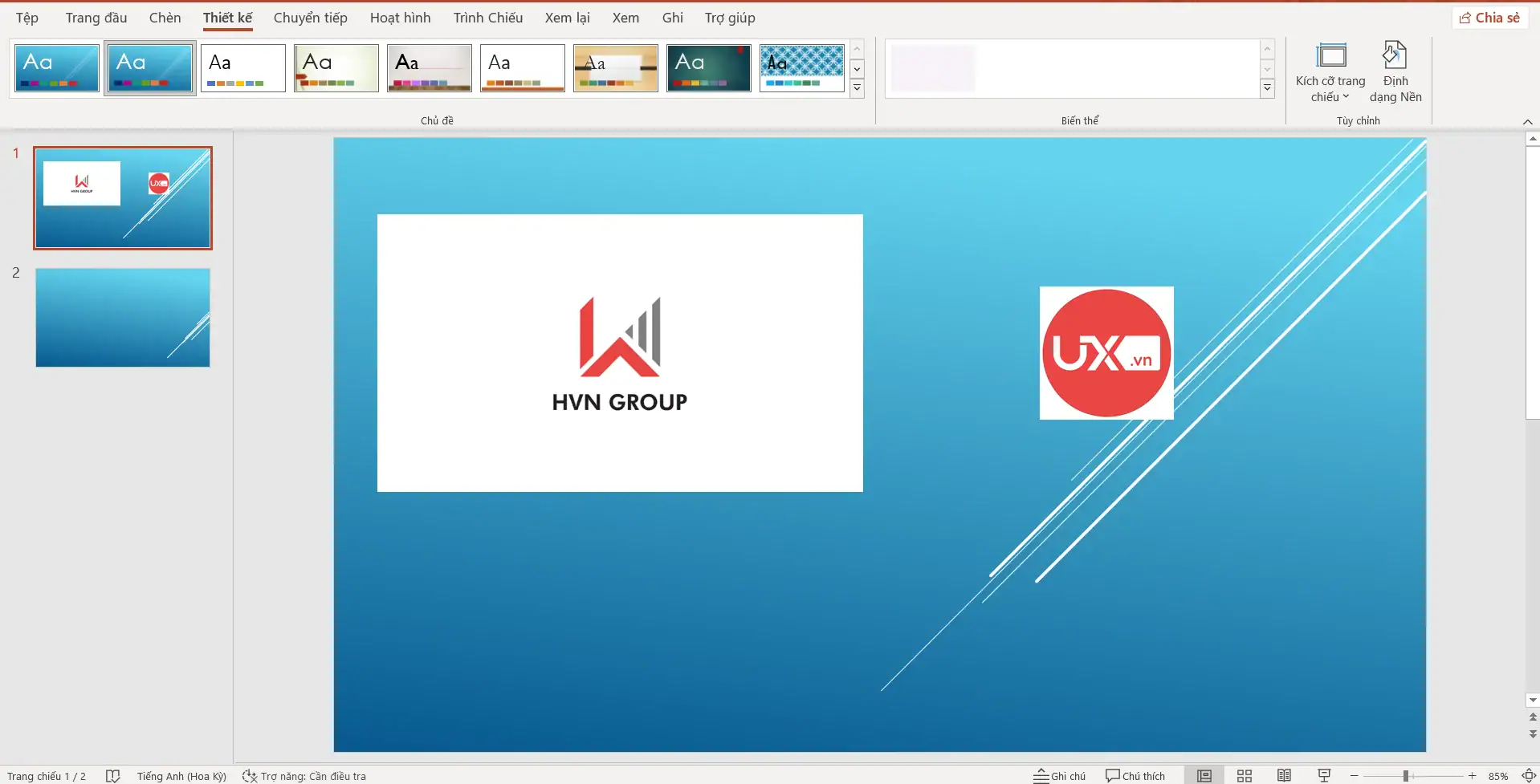This screenshot has height=784, width=1540.
Task: Select the faint pink variant thumbnail
Action: pyautogui.click(x=933, y=68)
